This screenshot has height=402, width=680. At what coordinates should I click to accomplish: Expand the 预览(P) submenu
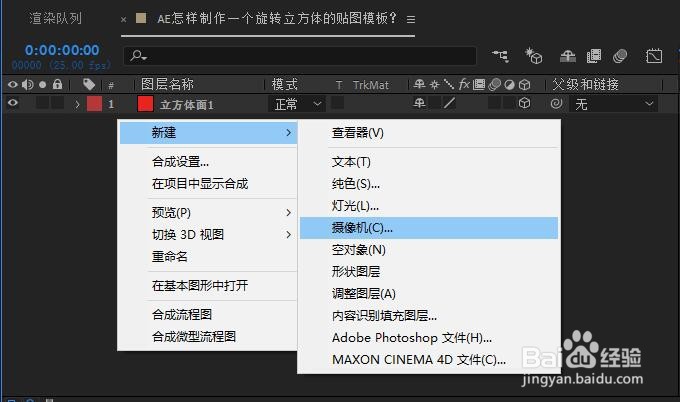point(208,212)
